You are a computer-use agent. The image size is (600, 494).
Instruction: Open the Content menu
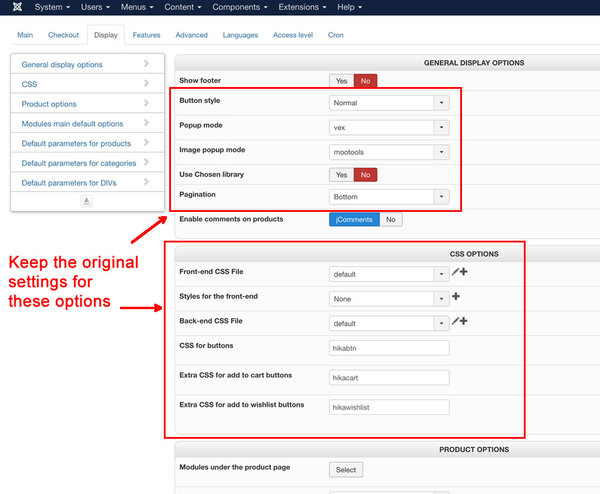183,7
